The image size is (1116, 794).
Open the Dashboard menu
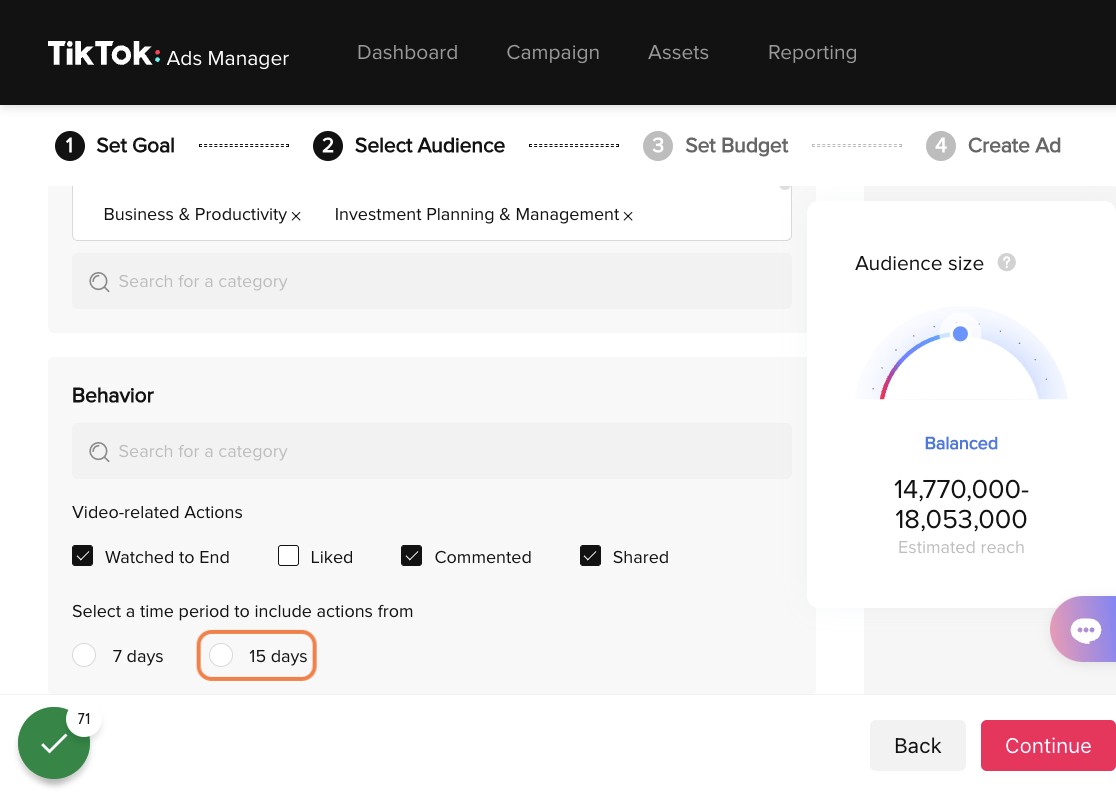pos(407,53)
